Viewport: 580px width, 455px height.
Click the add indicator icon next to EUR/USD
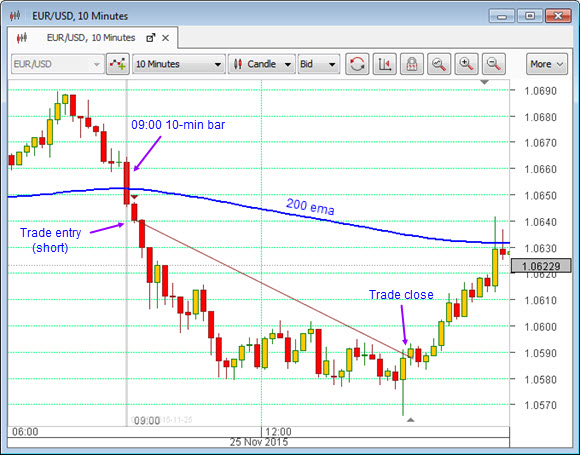(118, 64)
